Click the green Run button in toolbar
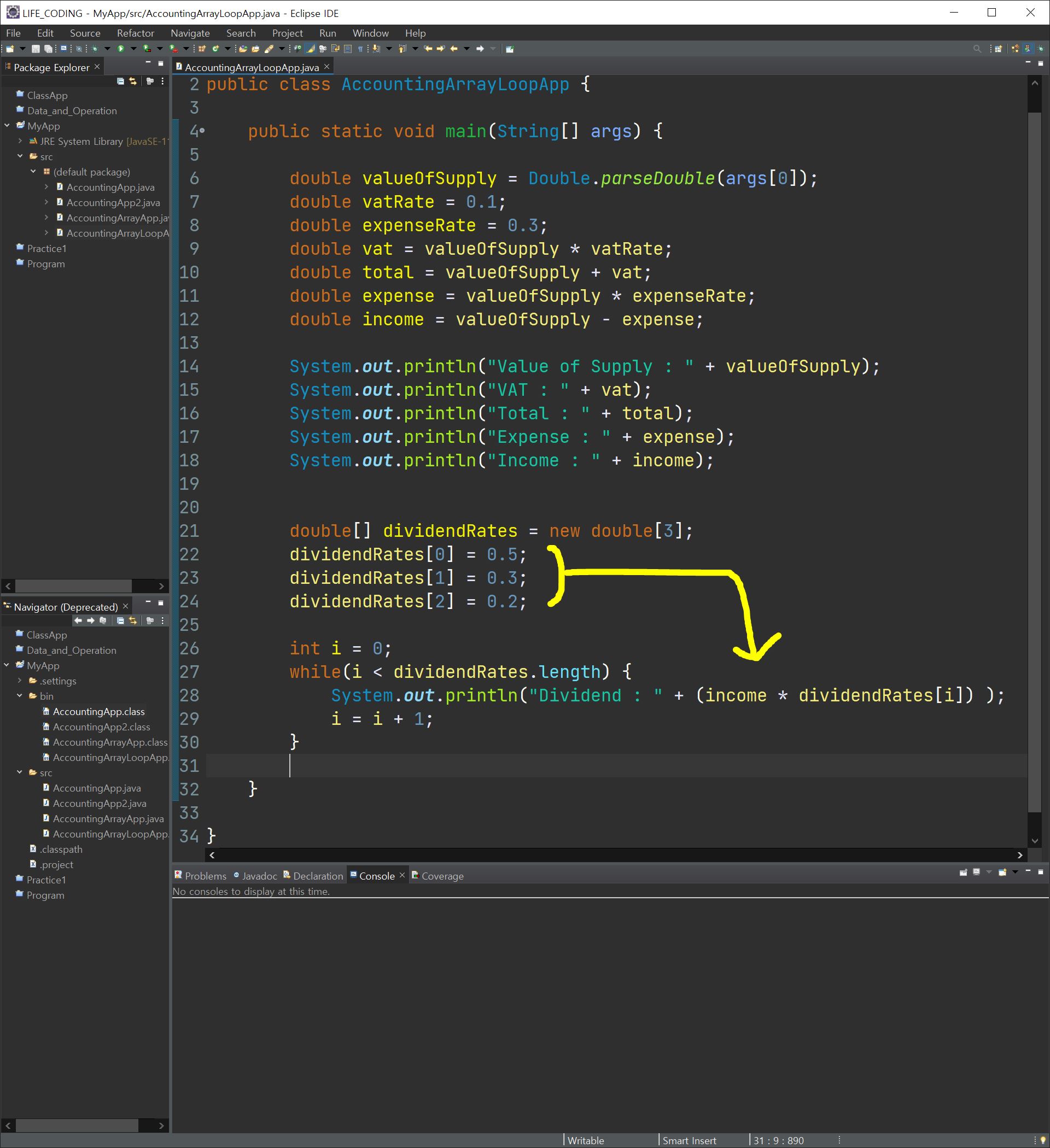The height and width of the screenshot is (1148, 1050). pyautogui.click(x=121, y=49)
